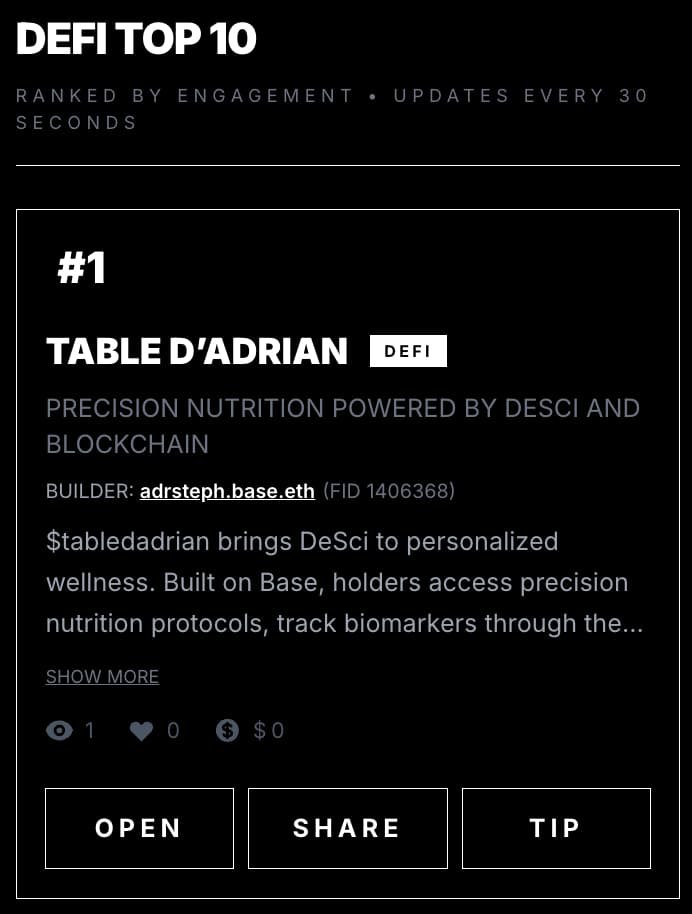Expand description with SHOW MORE
Viewport: 692px width, 914px height.
click(x=102, y=677)
